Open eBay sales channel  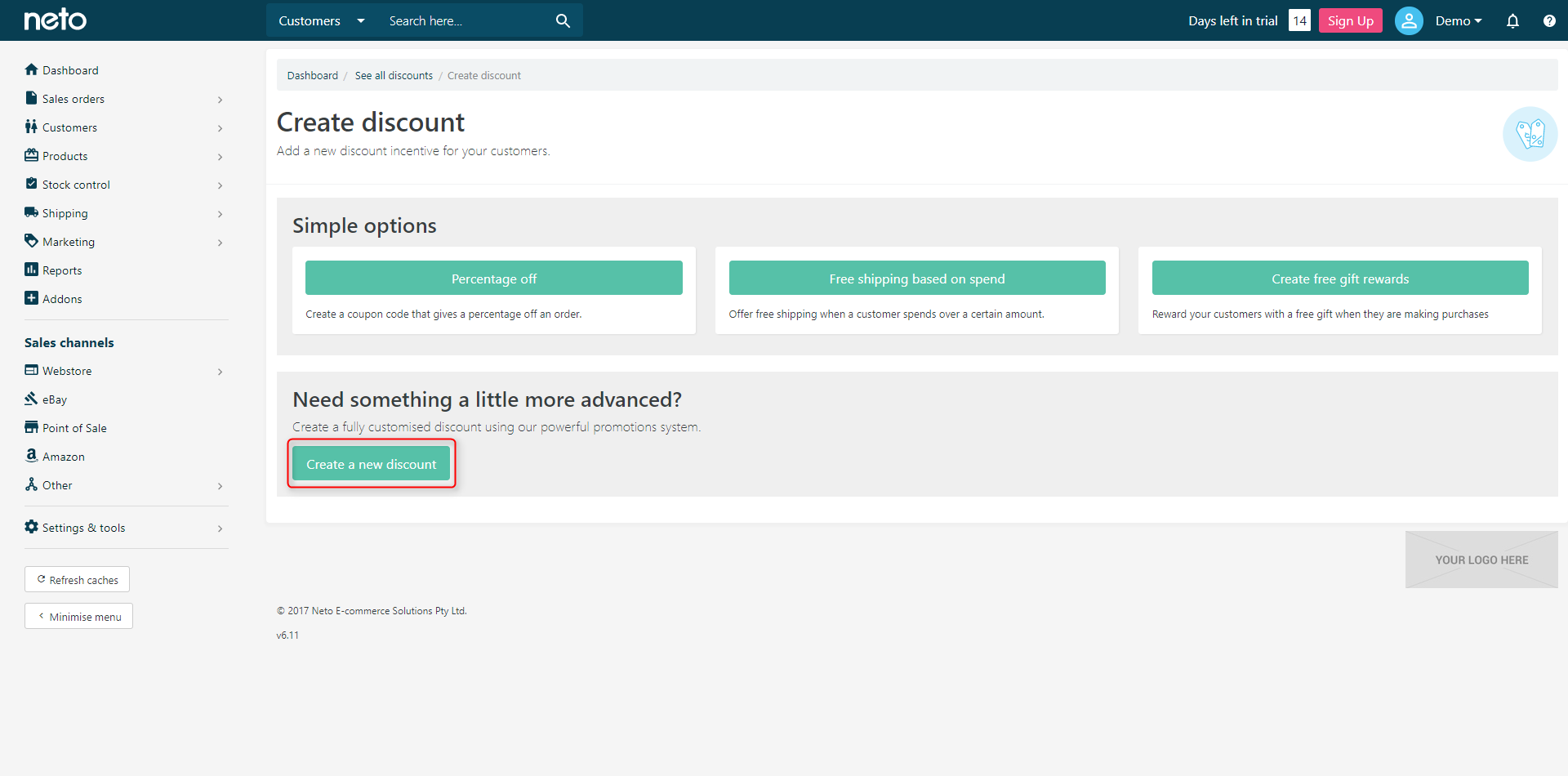[x=55, y=399]
